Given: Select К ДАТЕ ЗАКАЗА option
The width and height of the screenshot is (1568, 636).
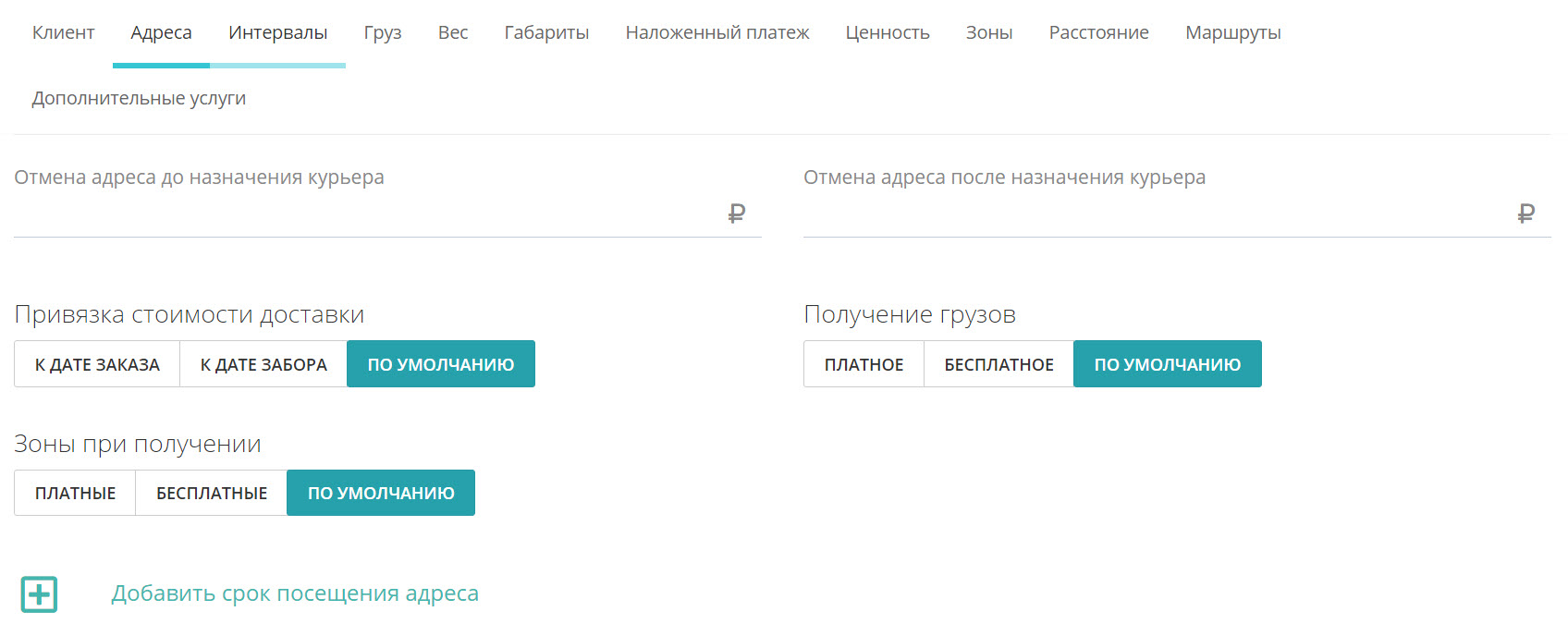Looking at the screenshot, I should point(97,364).
